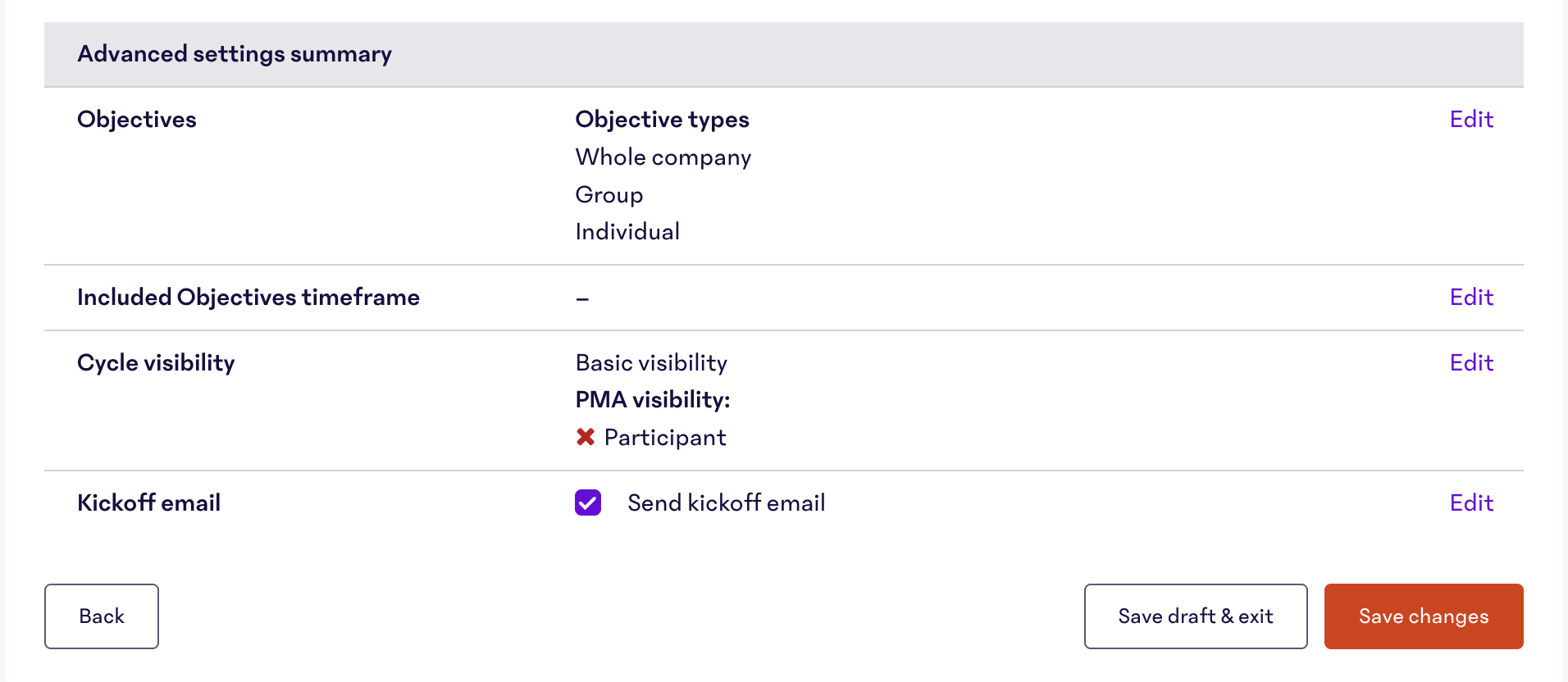
Task: Select the Group objective type
Action: (x=609, y=194)
